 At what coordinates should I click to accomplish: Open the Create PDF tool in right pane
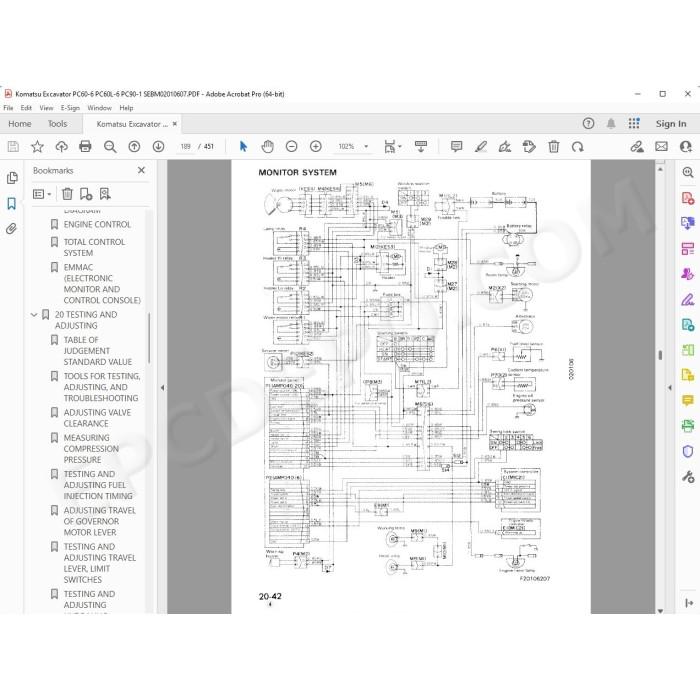pos(688,198)
